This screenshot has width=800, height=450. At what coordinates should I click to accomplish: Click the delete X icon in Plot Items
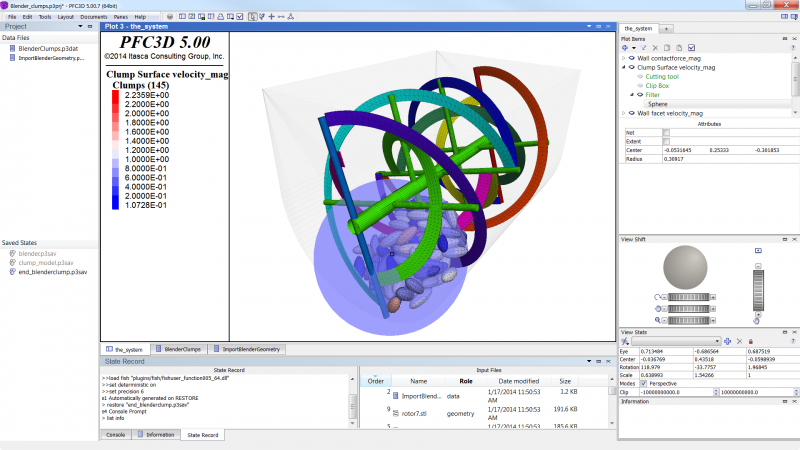click(x=655, y=48)
